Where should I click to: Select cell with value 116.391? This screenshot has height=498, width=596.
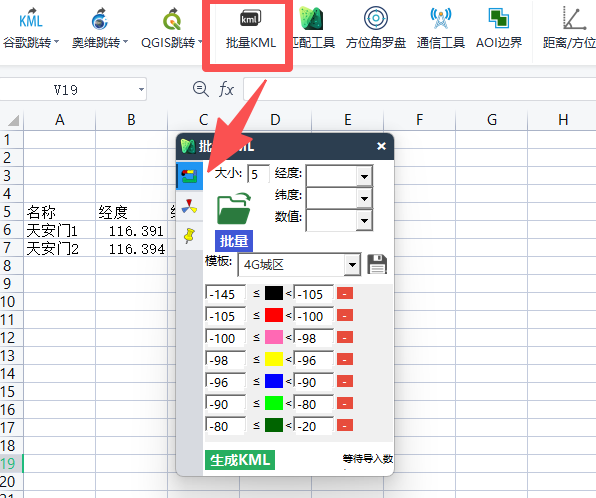click(132, 230)
